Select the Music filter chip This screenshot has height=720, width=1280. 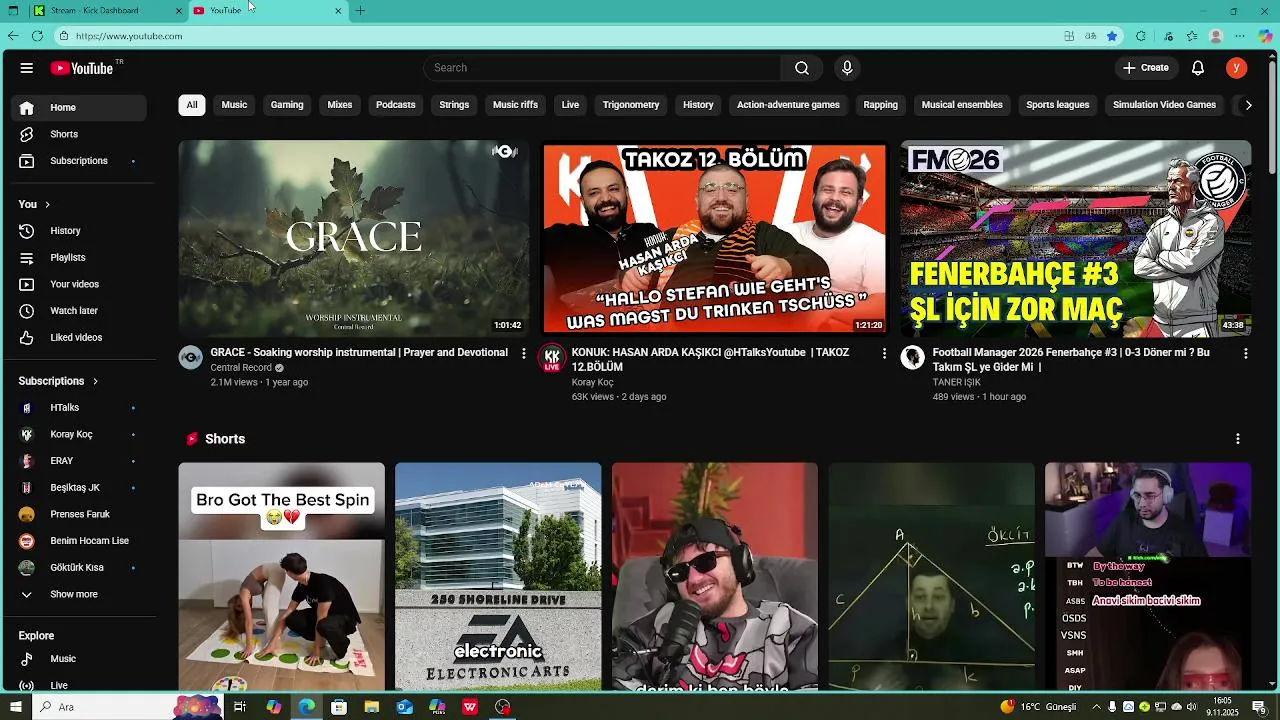(234, 105)
